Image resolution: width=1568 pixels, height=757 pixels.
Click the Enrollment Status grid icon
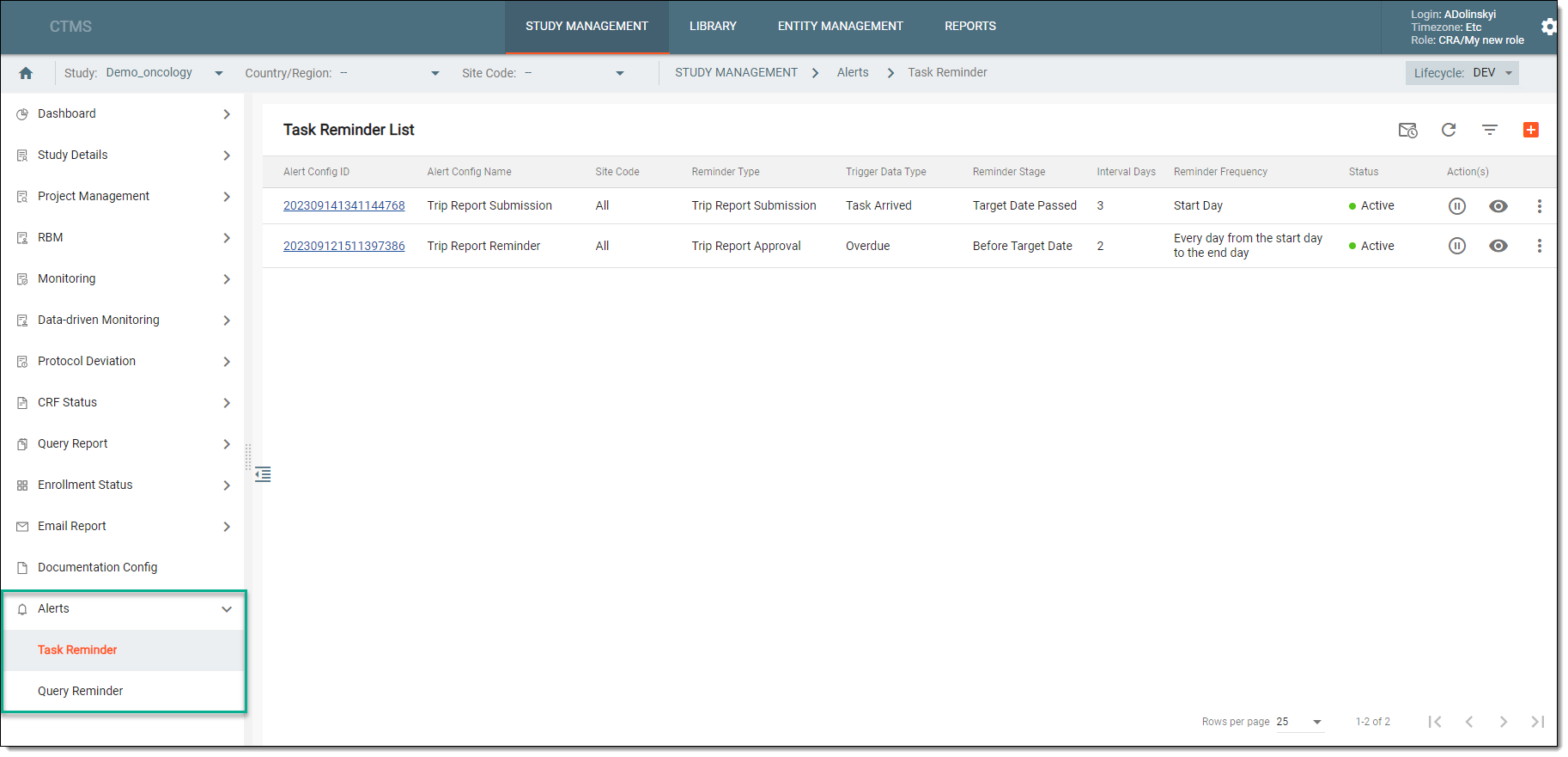tap(22, 485)
